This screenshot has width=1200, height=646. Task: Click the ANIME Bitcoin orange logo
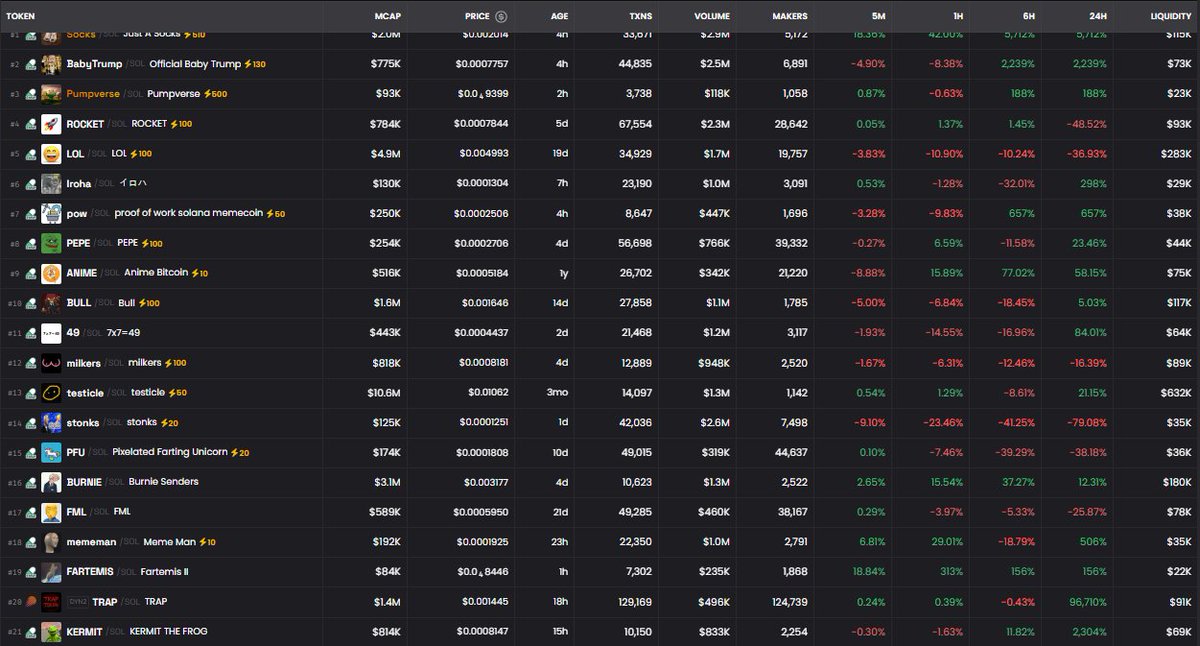point(51,273)
